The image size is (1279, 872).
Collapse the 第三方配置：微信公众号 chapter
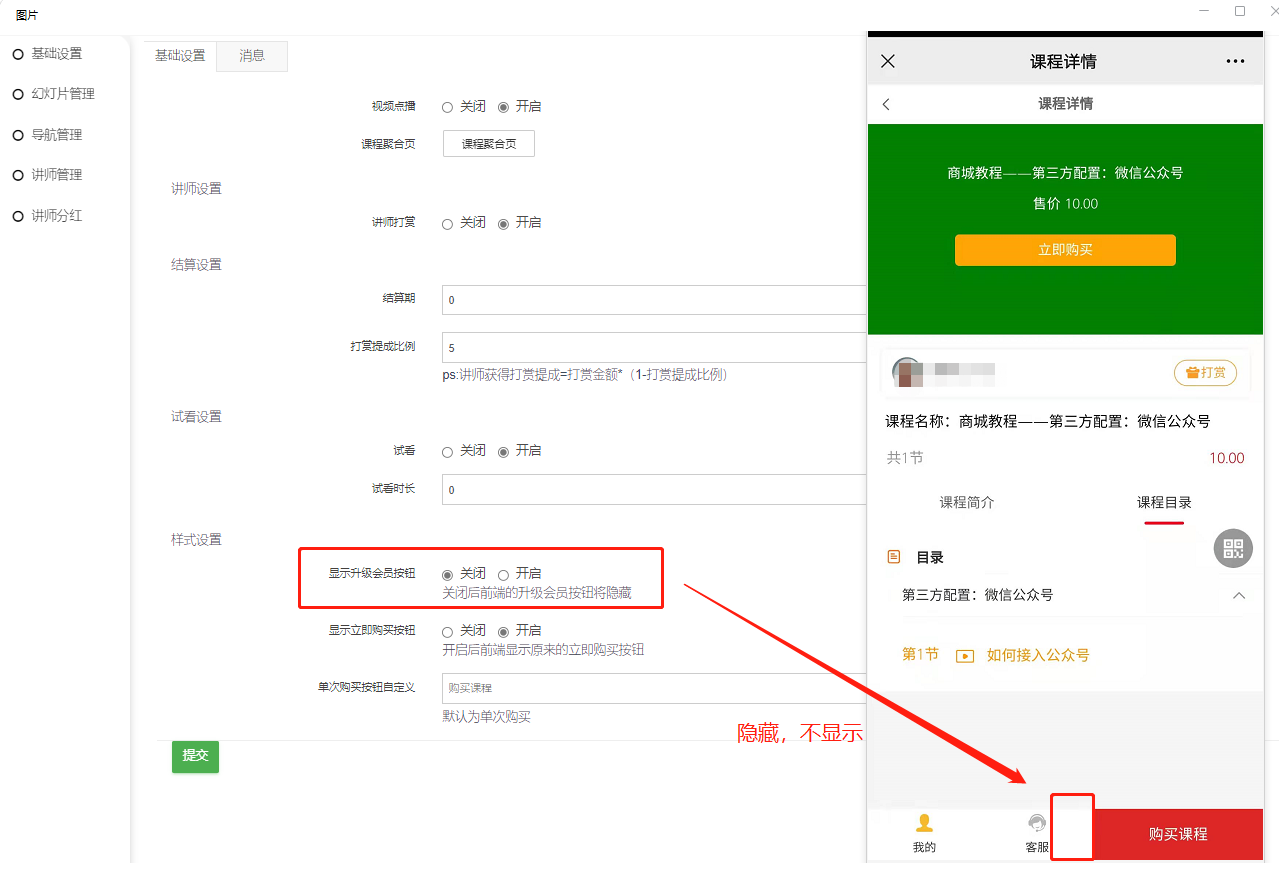pos(1239,595)
